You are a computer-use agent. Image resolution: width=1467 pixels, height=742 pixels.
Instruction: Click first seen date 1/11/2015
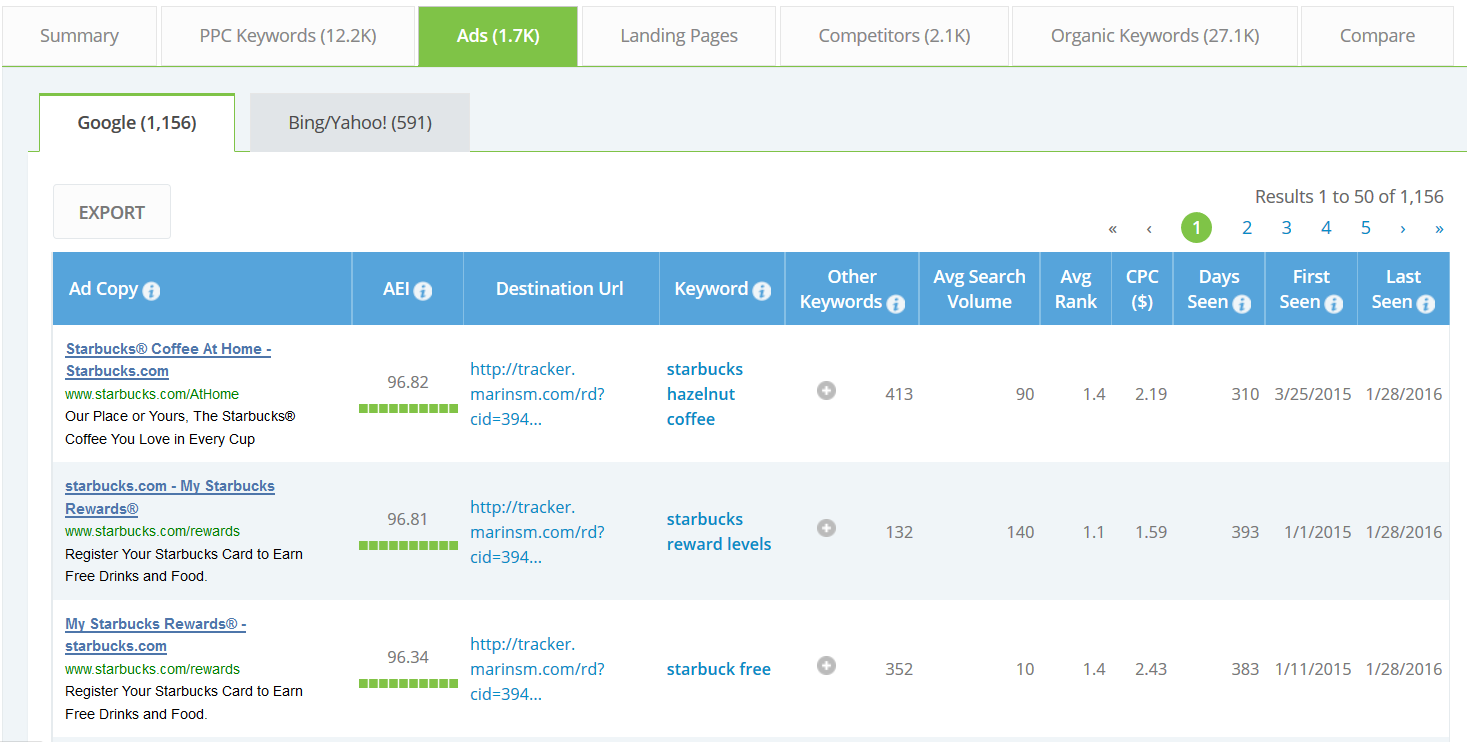pos(1313,669)
